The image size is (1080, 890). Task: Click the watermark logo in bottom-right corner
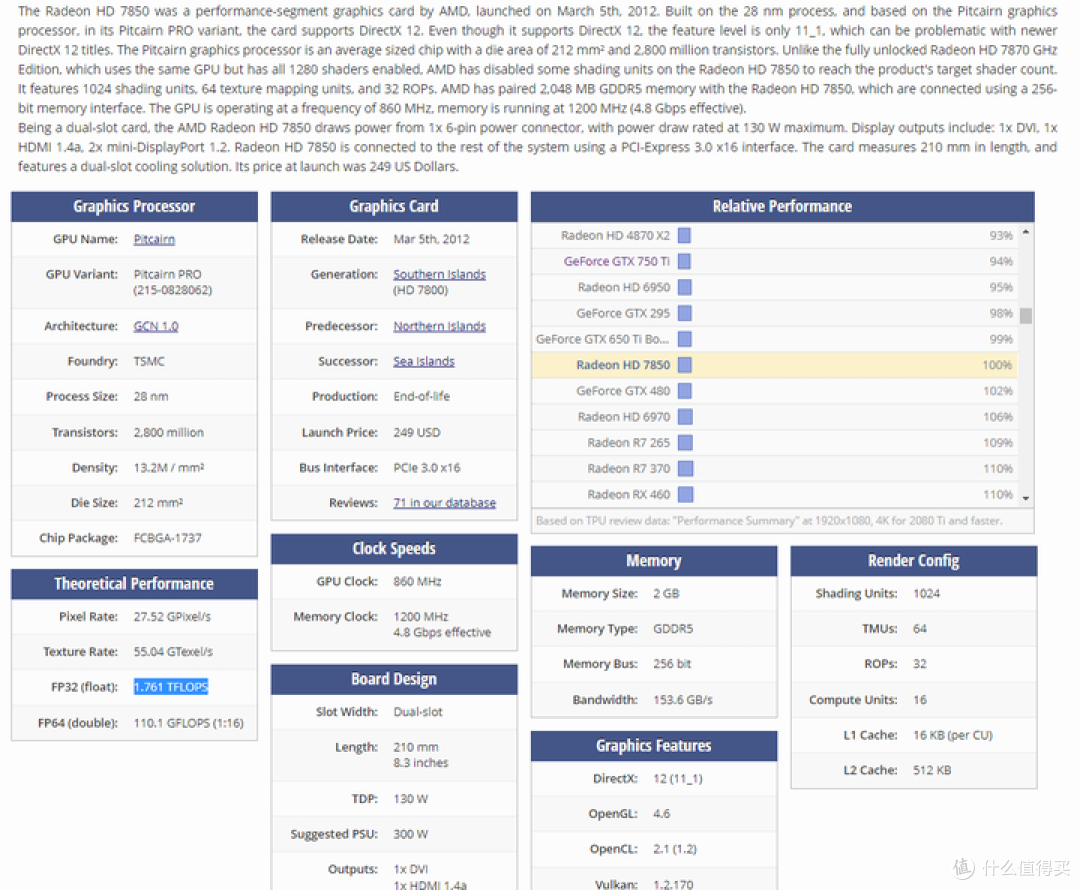coord(964,866)
